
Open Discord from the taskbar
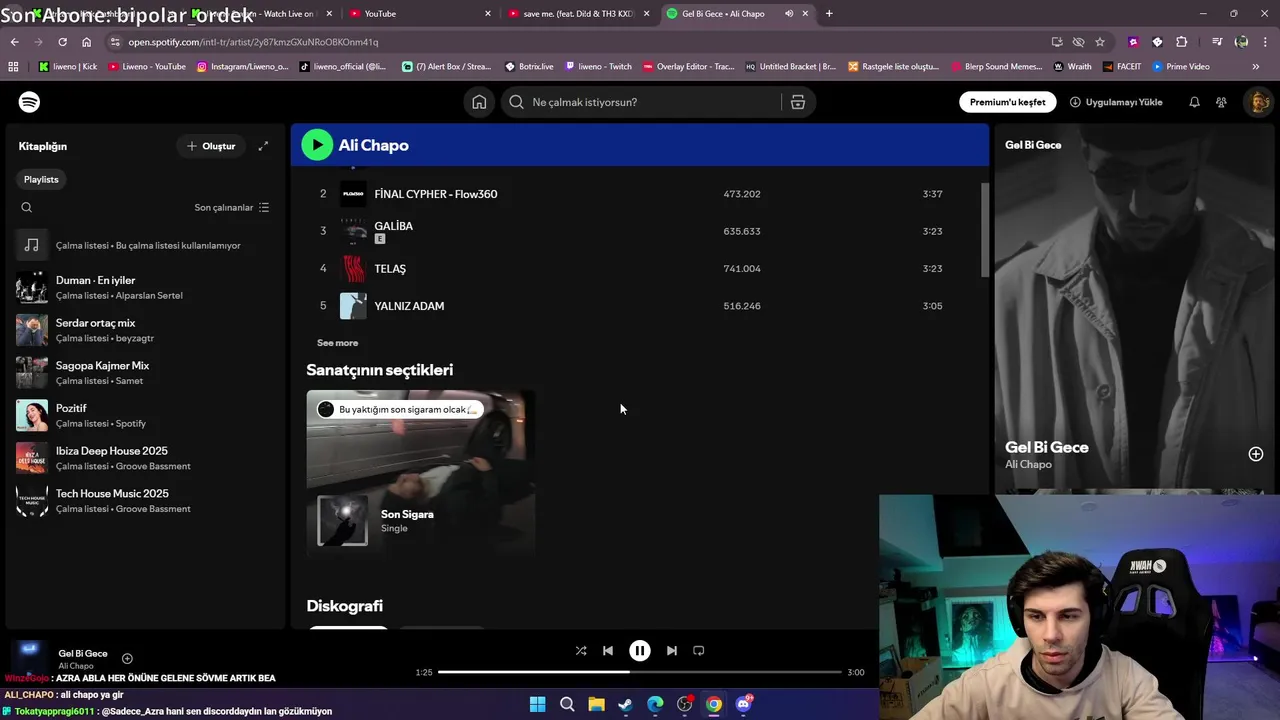point(743,704)
